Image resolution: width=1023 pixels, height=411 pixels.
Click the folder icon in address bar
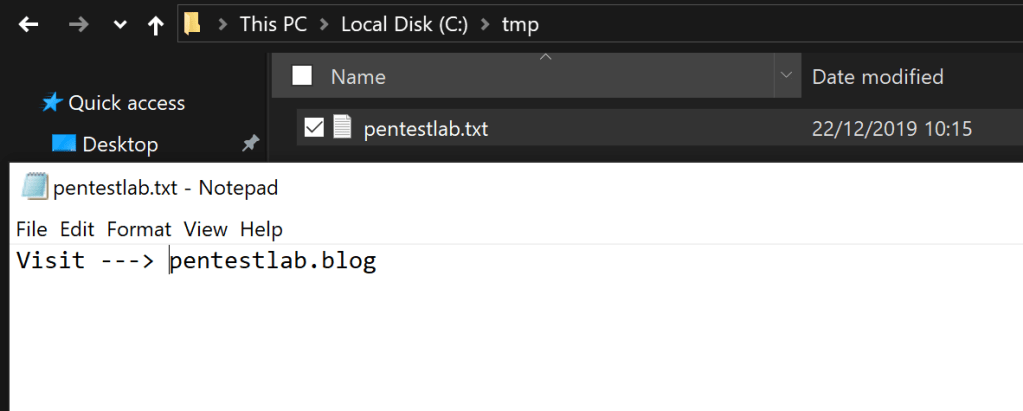[x=193, y=24]
